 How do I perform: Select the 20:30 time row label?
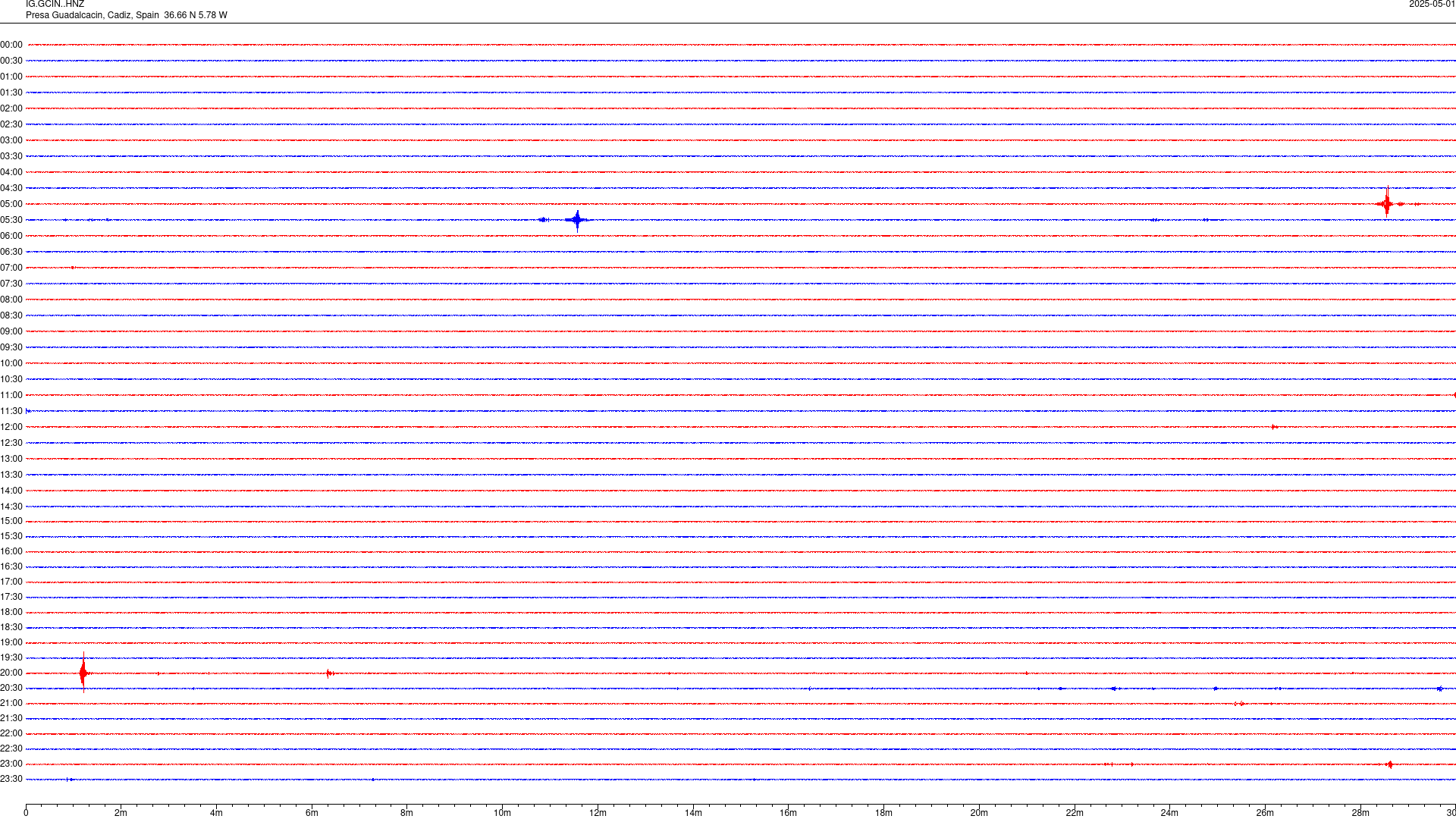click(11, 688)
